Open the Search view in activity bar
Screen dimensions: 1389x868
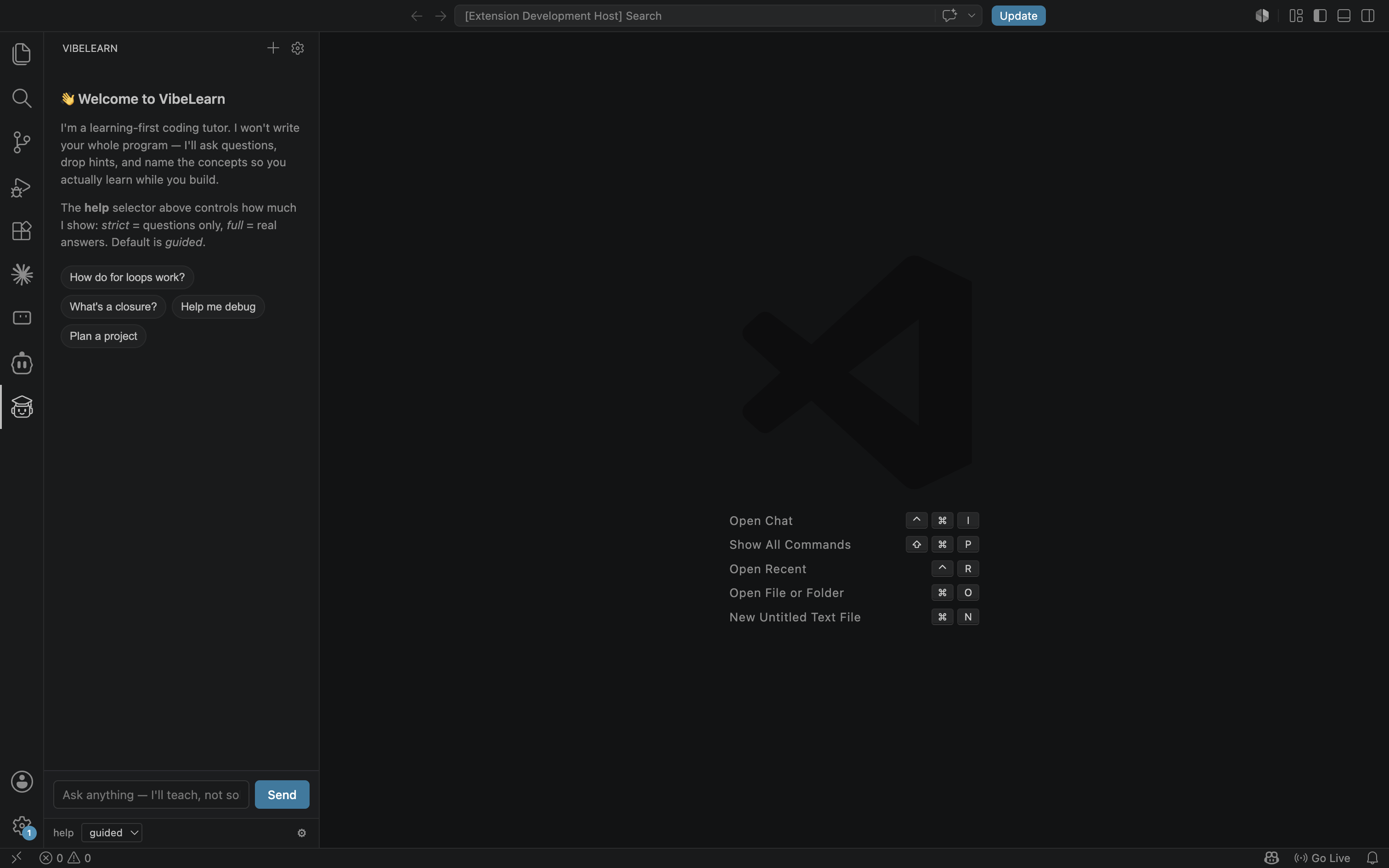click(22, 98)
